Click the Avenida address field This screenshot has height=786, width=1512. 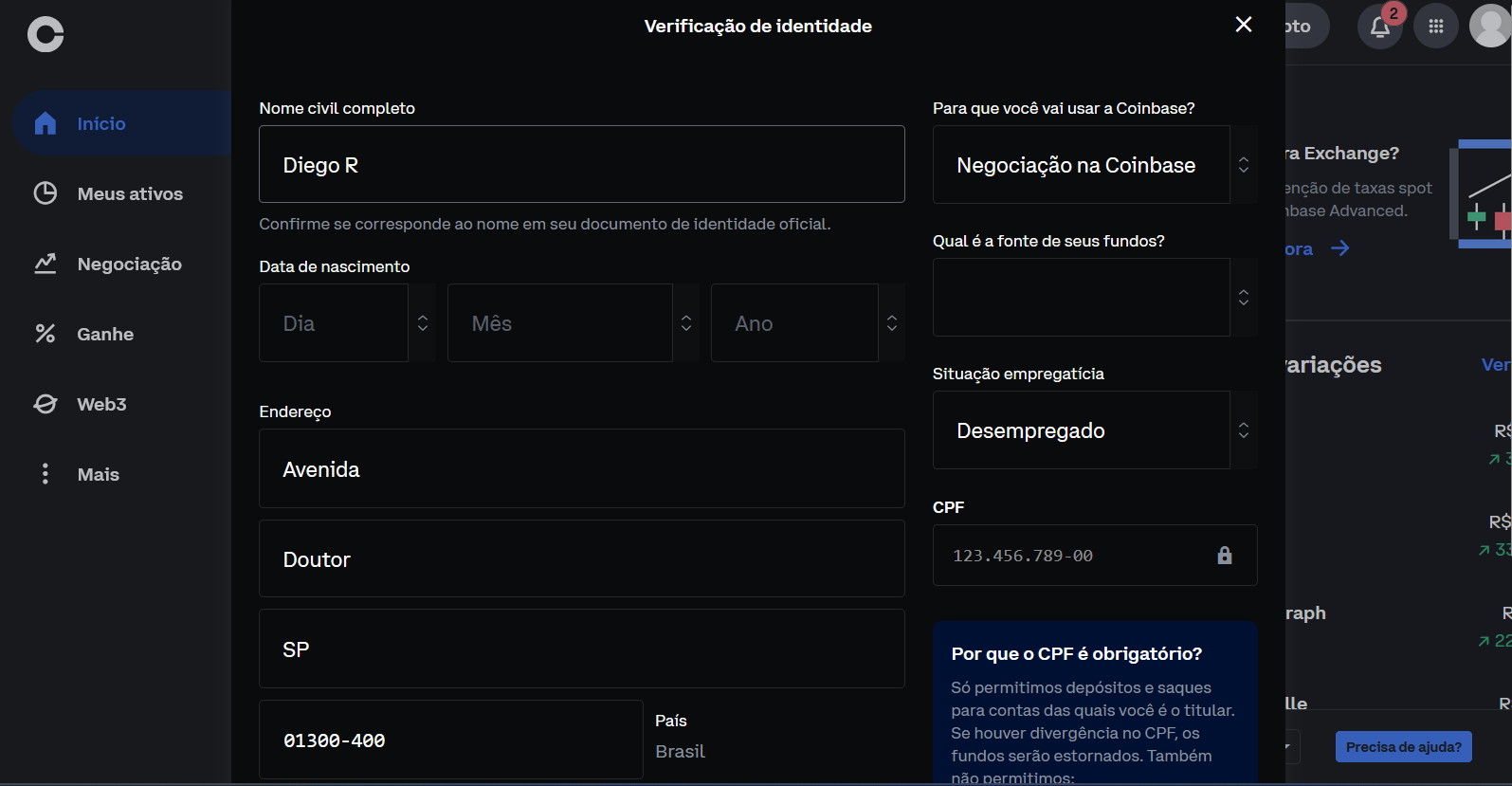(x=582, y=468)
